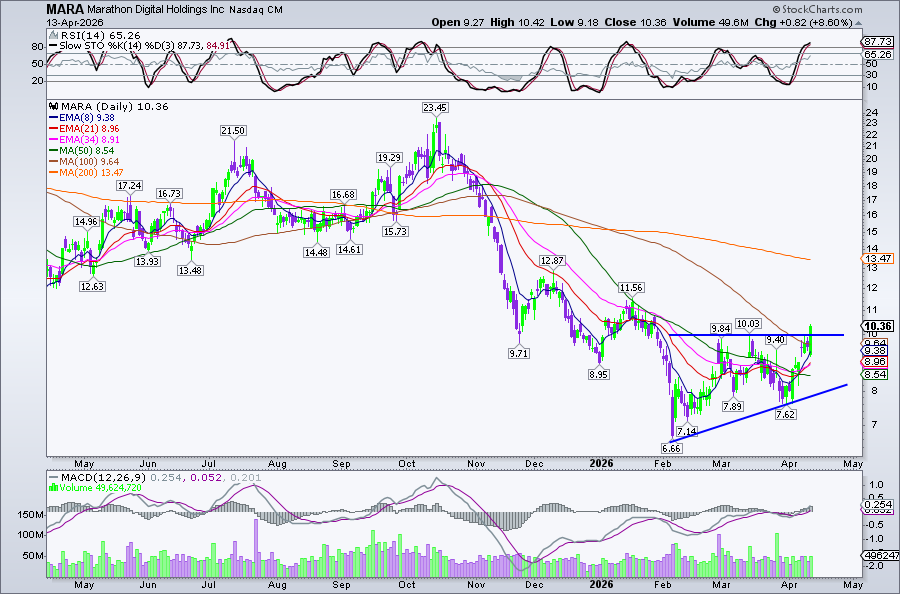The width and height of the screenshot is (900, 594).
Task: Click the small triangle next to Chg value
Action: (x=859, y=23)
